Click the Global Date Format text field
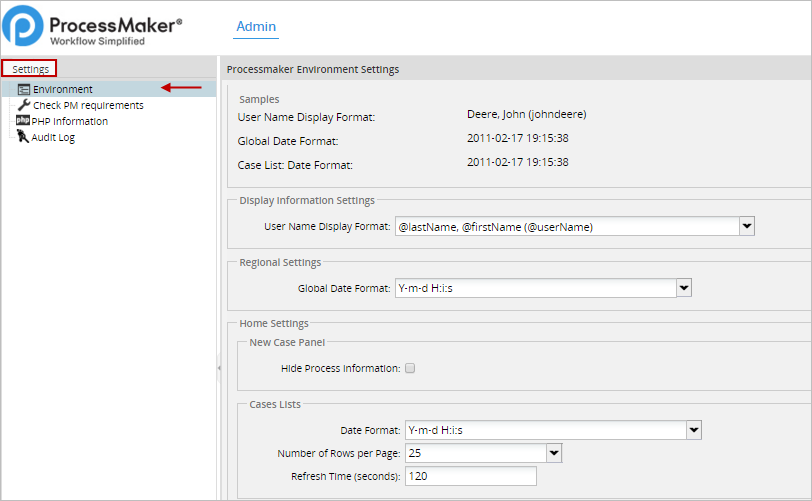 tap(535, 288)
